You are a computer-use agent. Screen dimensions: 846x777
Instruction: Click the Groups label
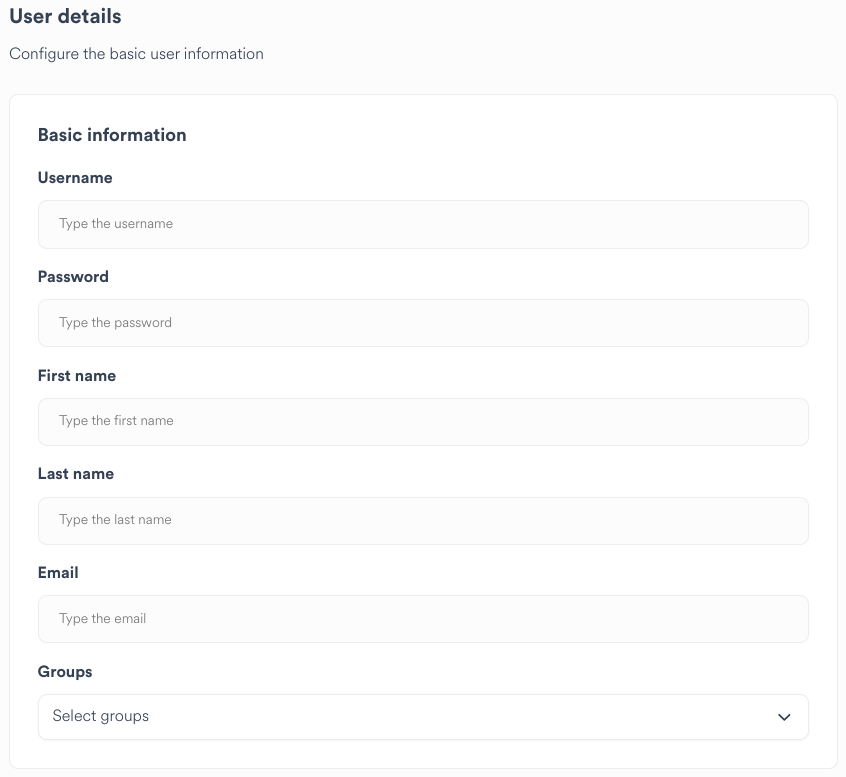(x=65, y=671)
